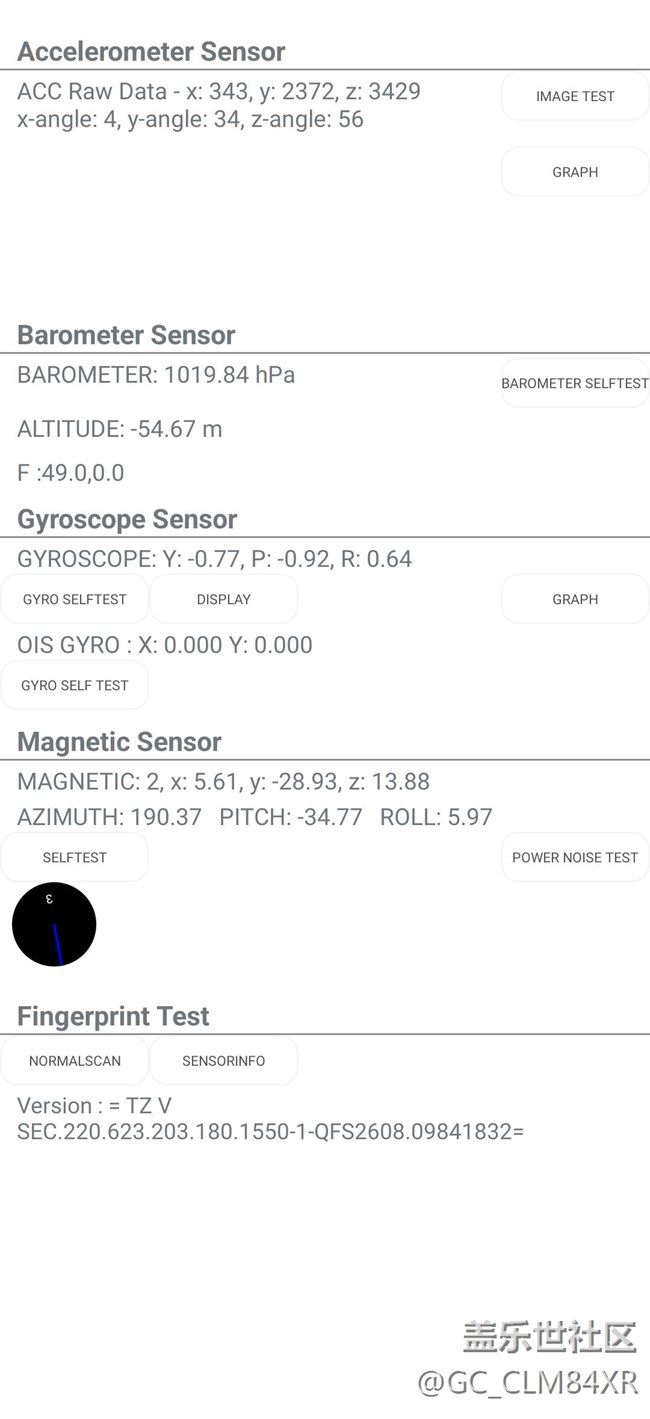This screenshot has width=650, height=1419.
Task: Tap the fingerprint Version text
Action: tap(270, 1119)
